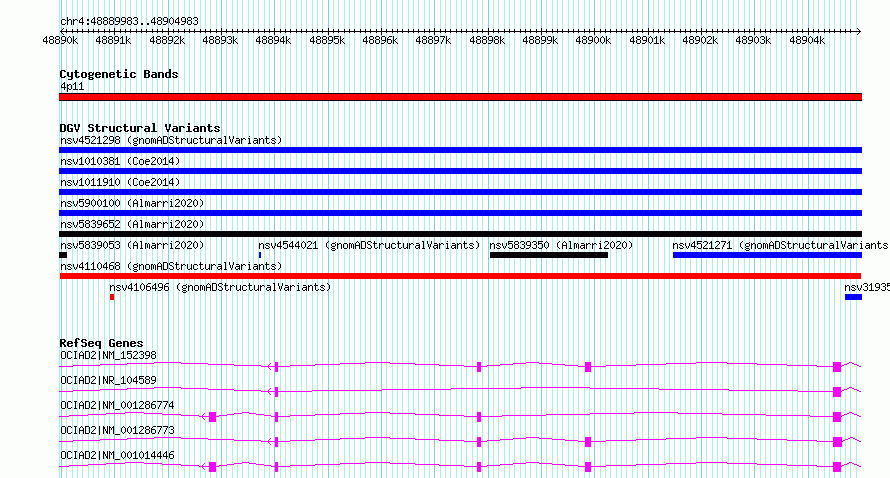The height and width of the screenshot is (478, 890).
Task: Select the nsv4106496 gnomAD variant label
Action: pyautogui.click(x=220, y=287)
